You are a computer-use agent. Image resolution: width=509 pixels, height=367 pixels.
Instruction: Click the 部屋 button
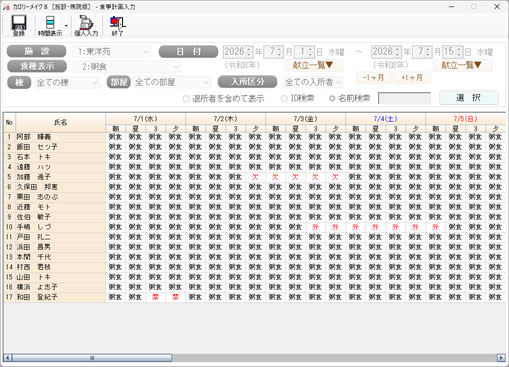[x=118, y=82]
